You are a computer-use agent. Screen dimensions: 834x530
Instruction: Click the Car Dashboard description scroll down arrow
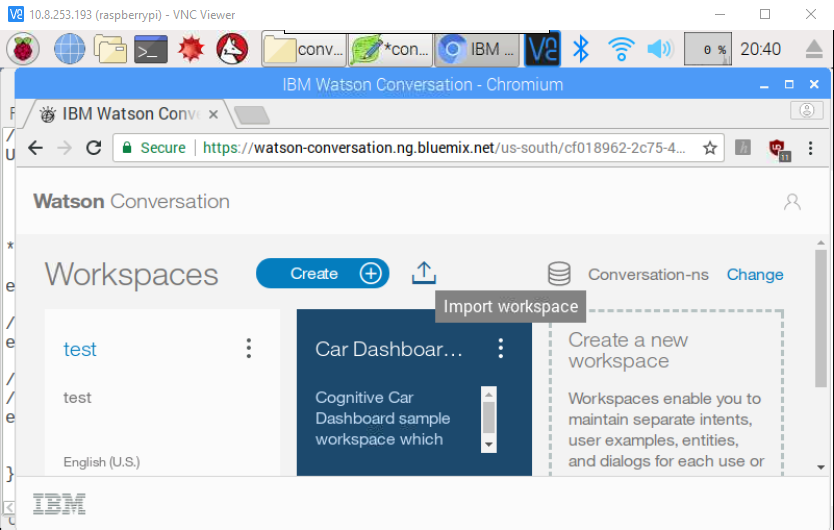coord(488,444)
